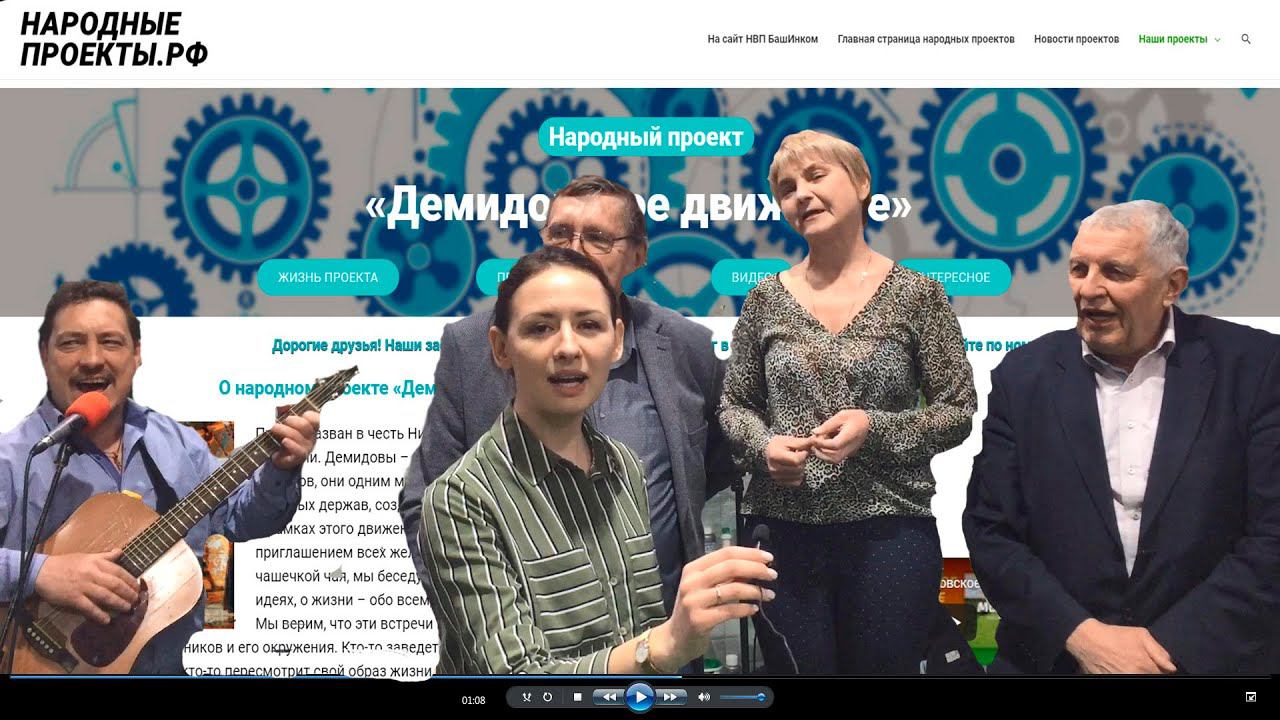Open the site search magnifier icon

1246,39
